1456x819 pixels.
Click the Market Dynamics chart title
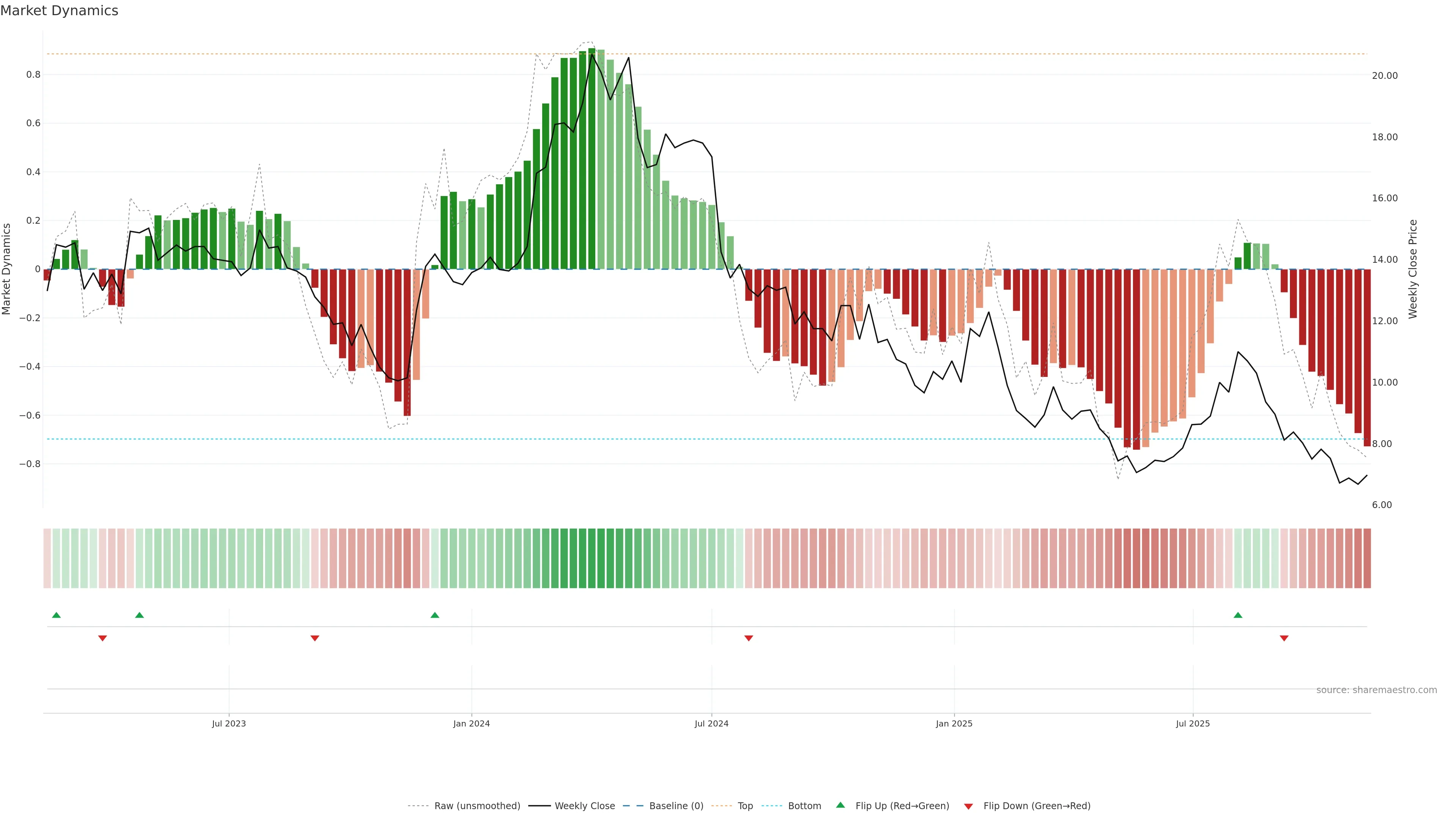pyautogui.click(x=60, y=11)
